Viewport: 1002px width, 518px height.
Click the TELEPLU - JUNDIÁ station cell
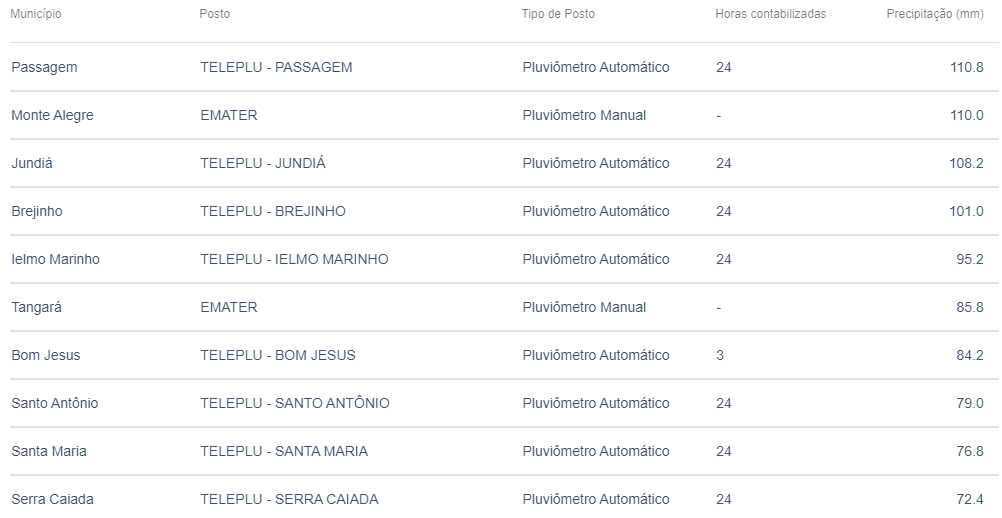click(x=263, y=163)
